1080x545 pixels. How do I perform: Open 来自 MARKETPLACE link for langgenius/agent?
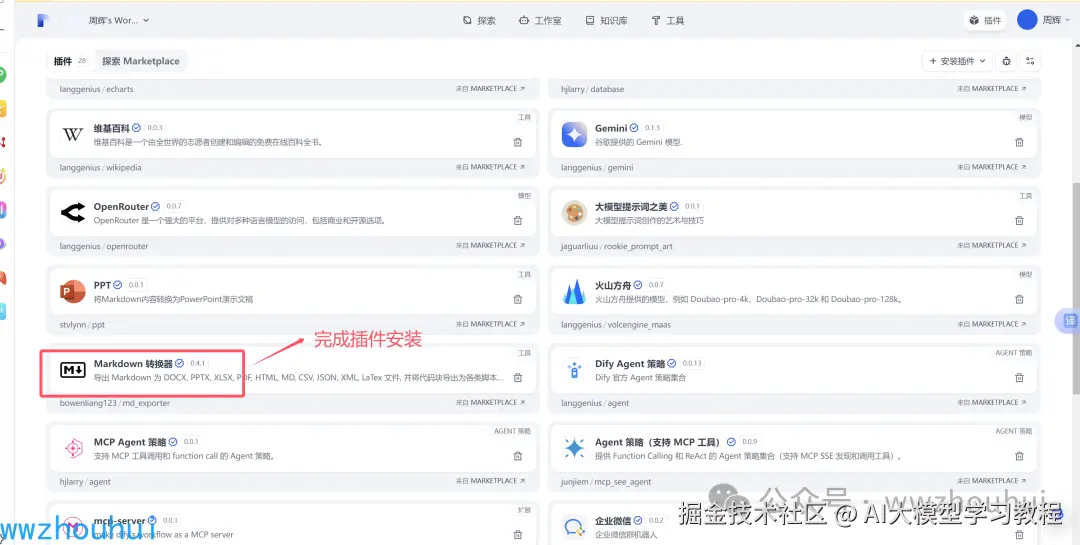point(991,402)
